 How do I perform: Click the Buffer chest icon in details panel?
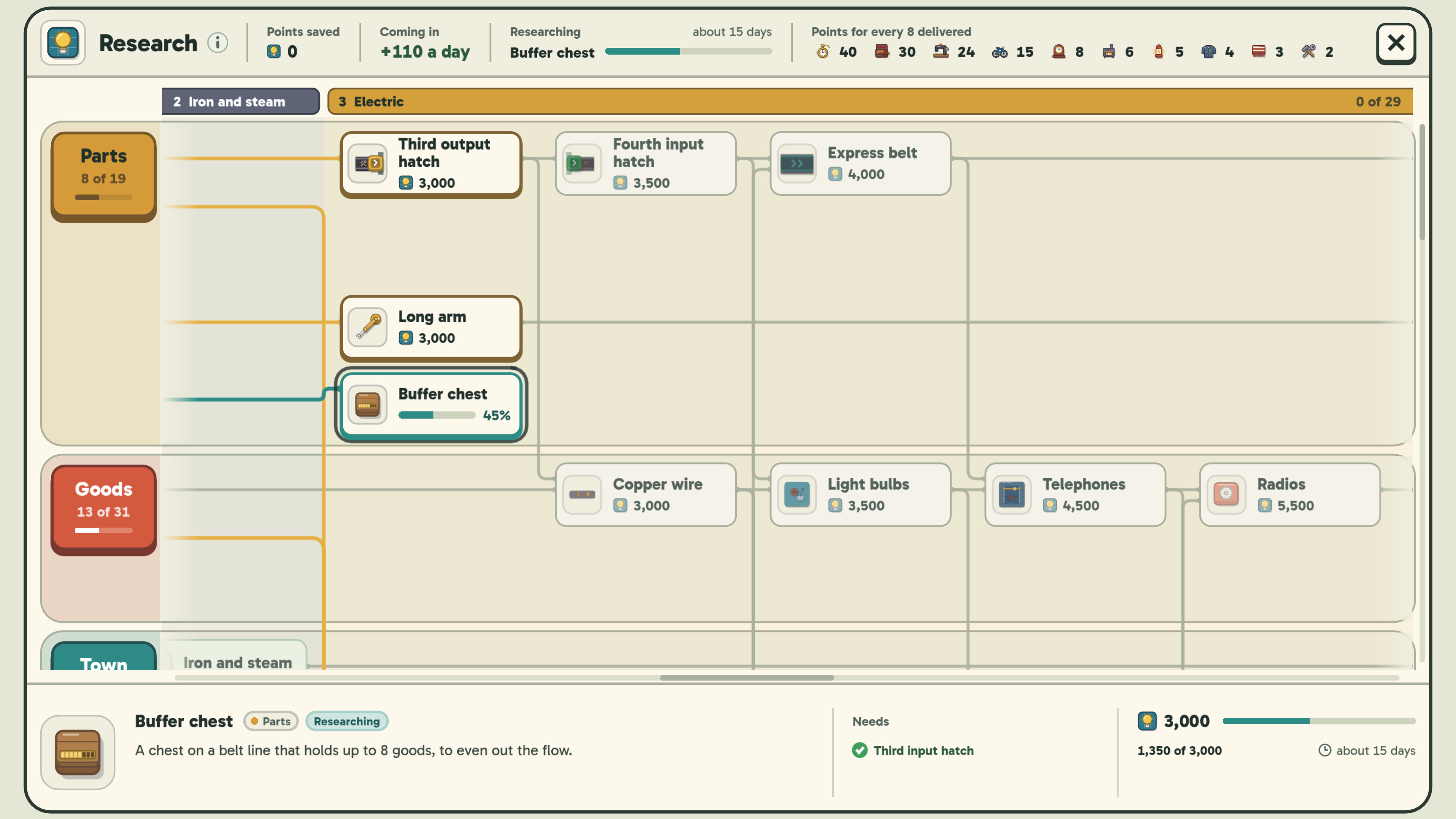click(x=77, y=752)
